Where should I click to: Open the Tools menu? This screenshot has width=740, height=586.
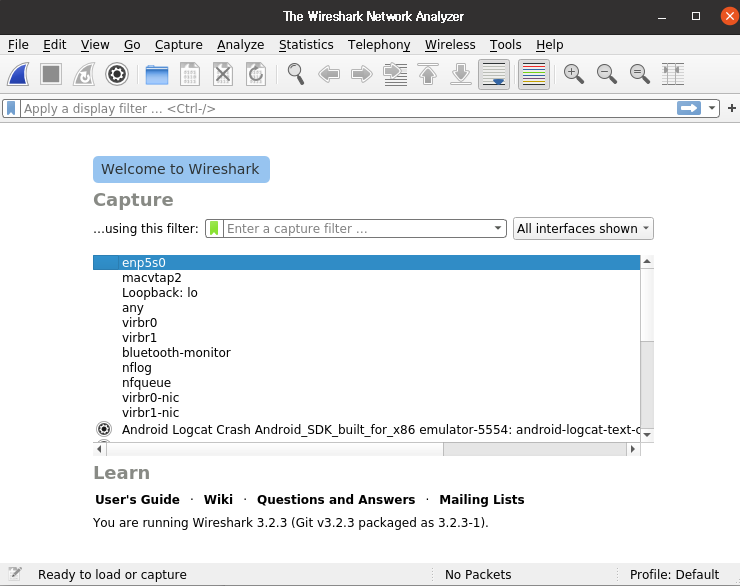(505, 45)
